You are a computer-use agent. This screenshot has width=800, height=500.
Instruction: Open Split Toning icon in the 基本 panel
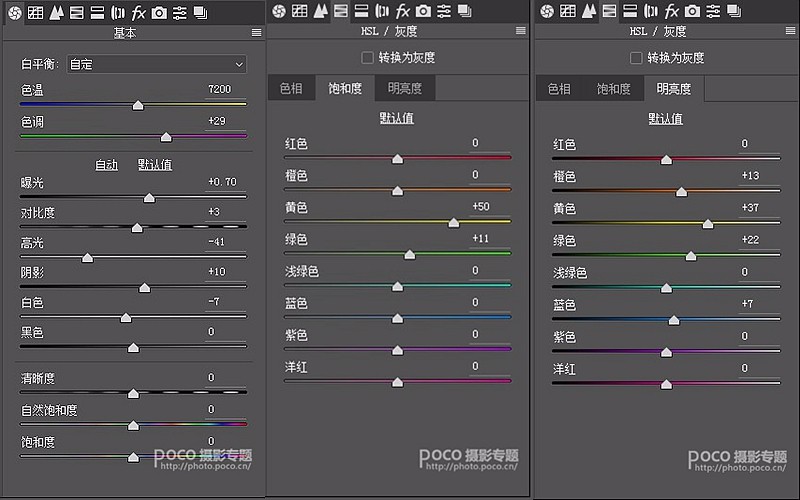[x=97, y=12]
